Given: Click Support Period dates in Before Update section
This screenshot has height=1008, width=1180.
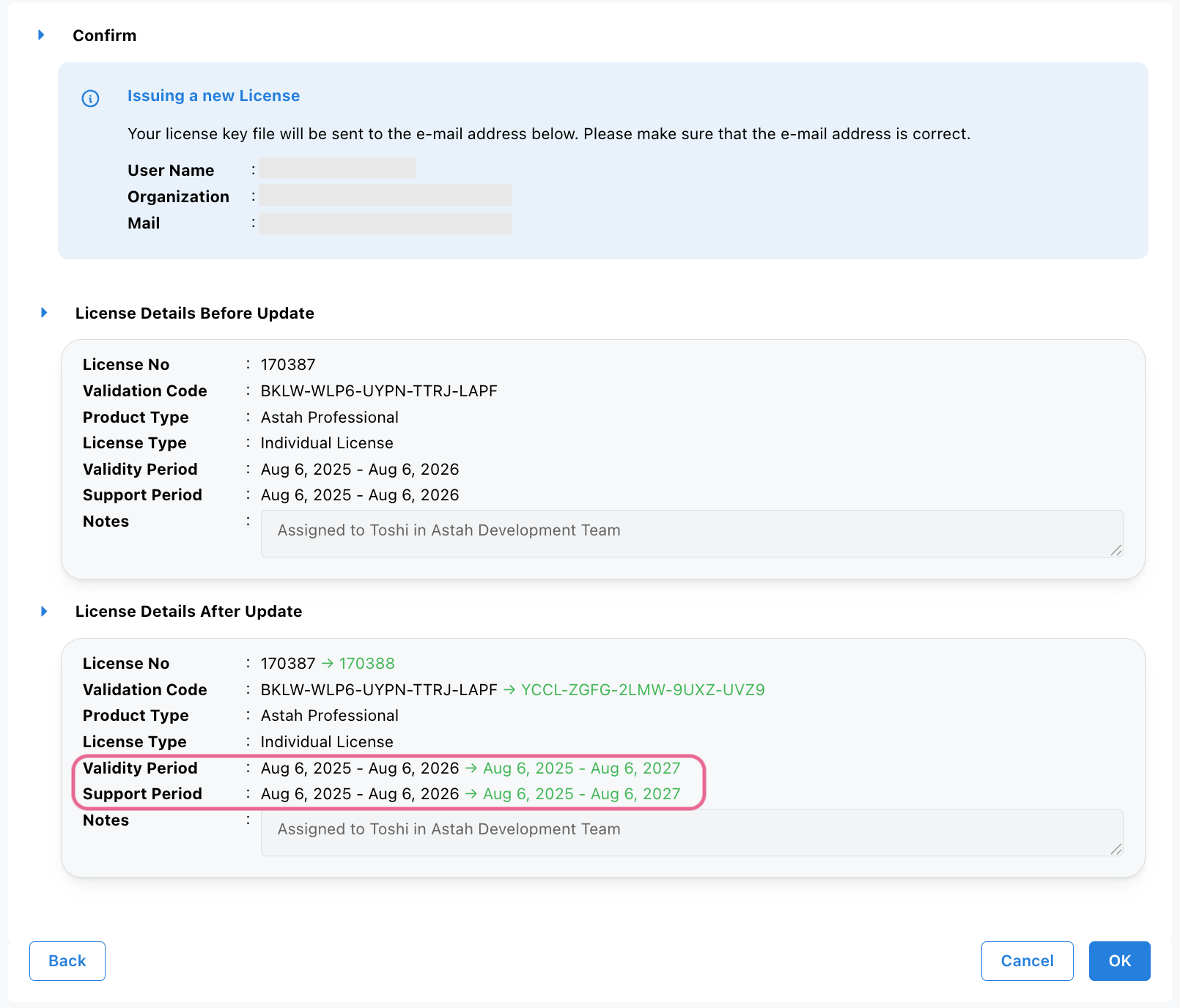Looking at the screenshot, I should pyautogui.click(x=360, y=495).
